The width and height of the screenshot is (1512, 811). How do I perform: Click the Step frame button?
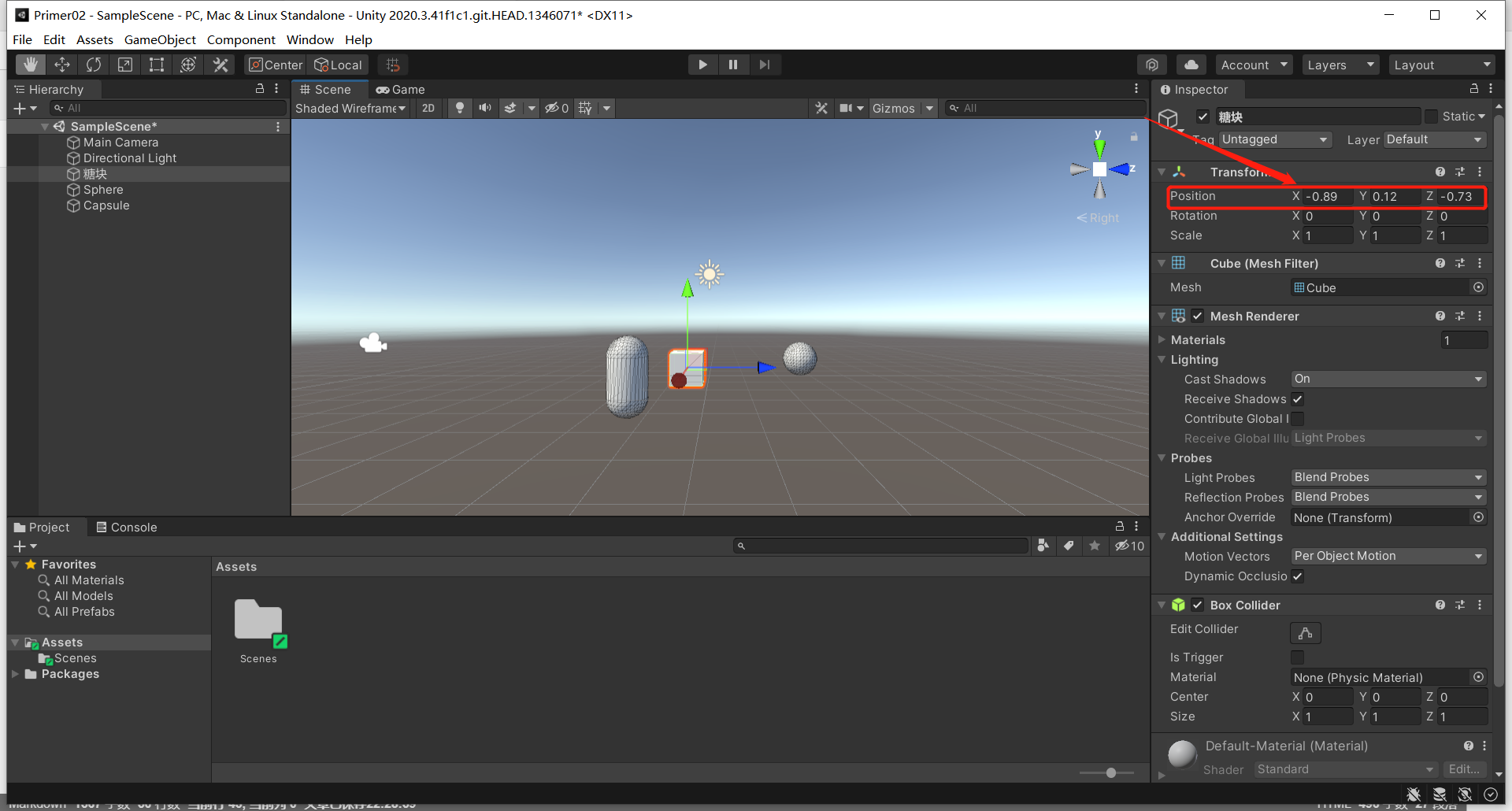coord(764,65)
